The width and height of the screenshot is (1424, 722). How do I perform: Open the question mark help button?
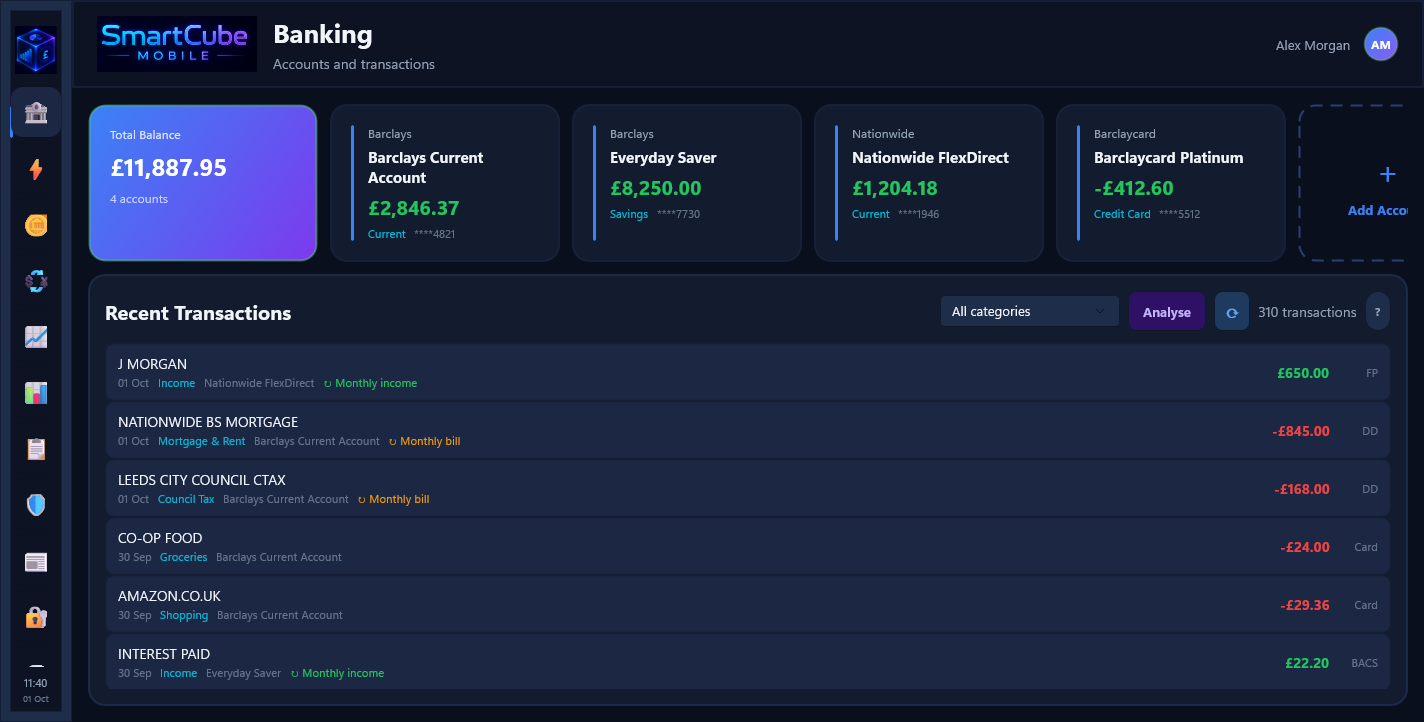point(1377,312)
